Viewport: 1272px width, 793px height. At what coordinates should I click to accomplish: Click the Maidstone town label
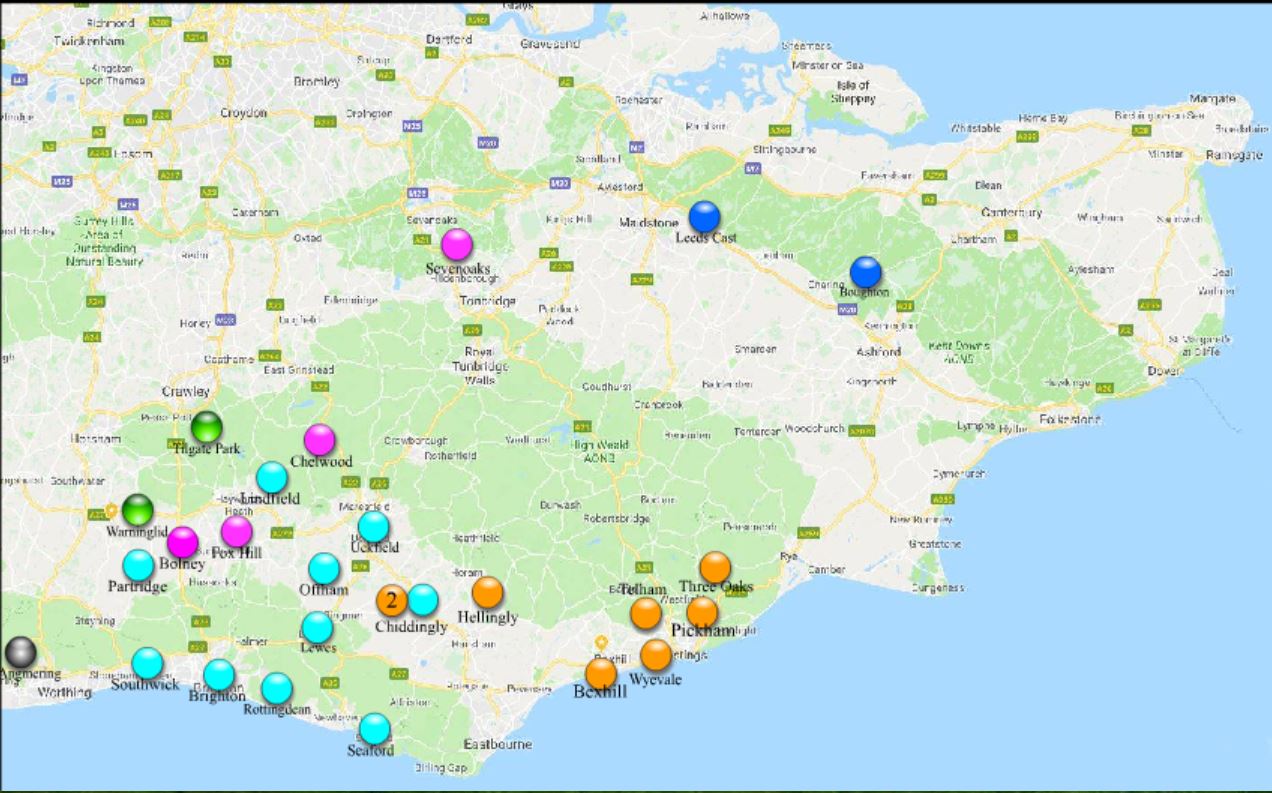pyautogui.click(x=649, y=222)
